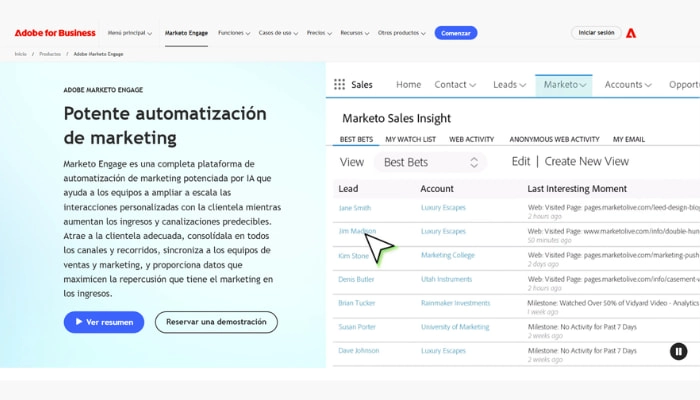
Task: Click Reservar una demostración button
Action: [216, 322]
